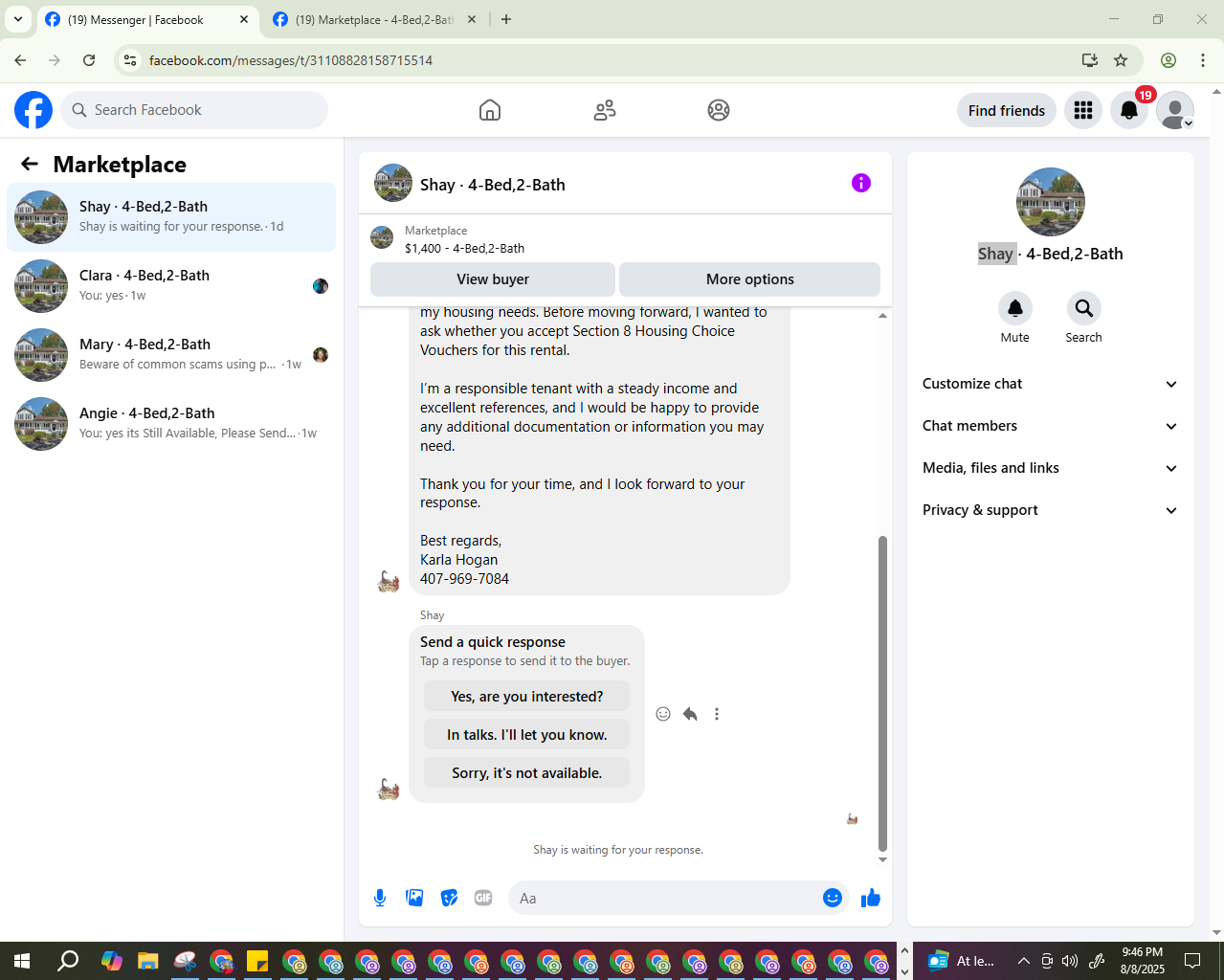Show hidden system tray icons
This screenshot has width=1224, height=980.
1023,961
